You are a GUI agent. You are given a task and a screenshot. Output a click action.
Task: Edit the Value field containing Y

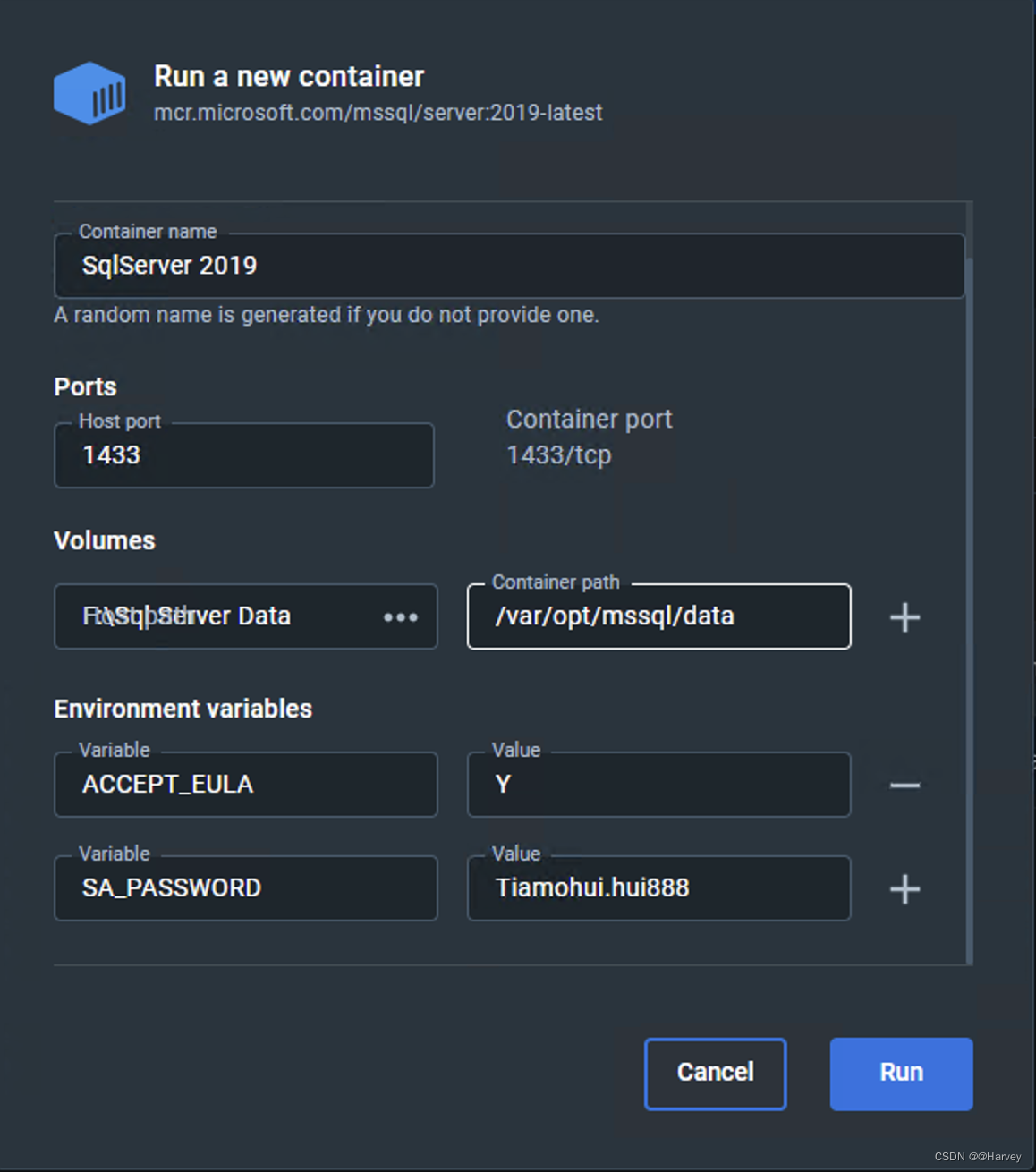click(658, 785)
